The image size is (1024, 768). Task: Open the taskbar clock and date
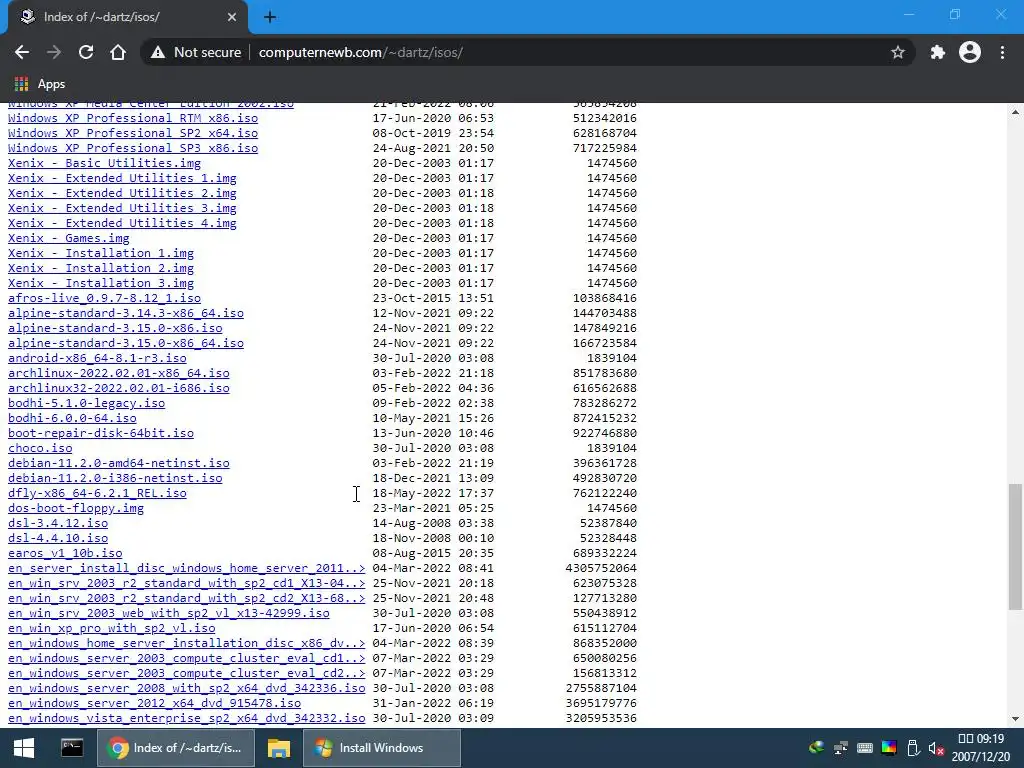point(980,748)
